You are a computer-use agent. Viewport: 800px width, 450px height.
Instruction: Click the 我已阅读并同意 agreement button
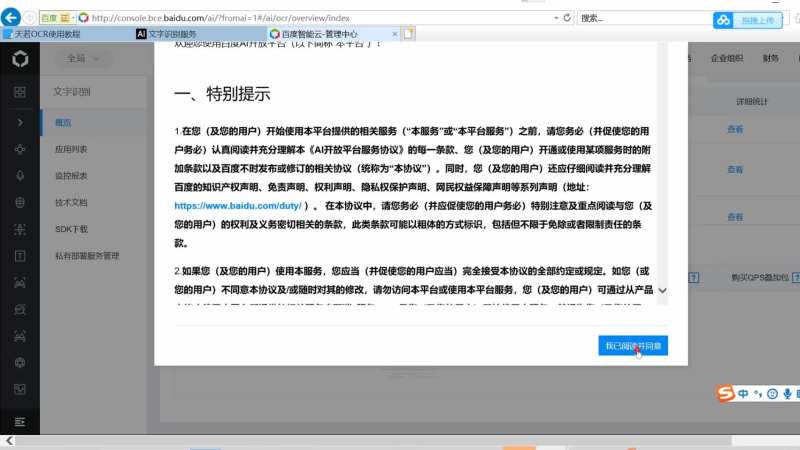(x=633, y=346)
